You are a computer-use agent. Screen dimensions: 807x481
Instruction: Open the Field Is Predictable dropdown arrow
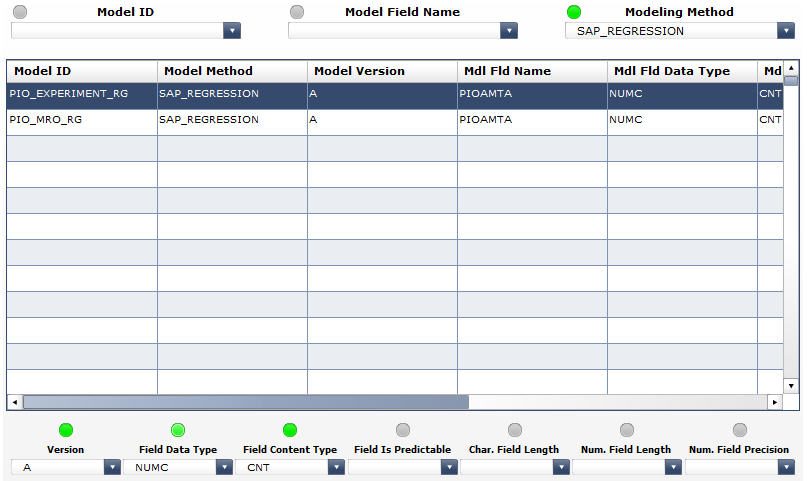tap(449, 467)
